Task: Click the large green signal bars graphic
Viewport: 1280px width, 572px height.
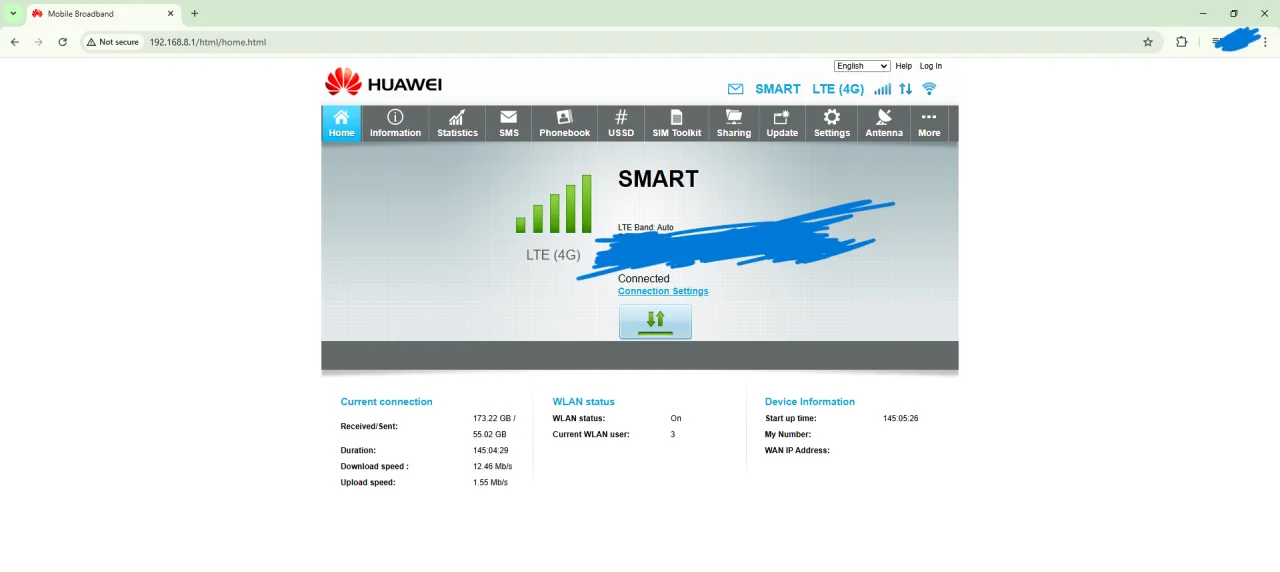Action: coord(554,204)
